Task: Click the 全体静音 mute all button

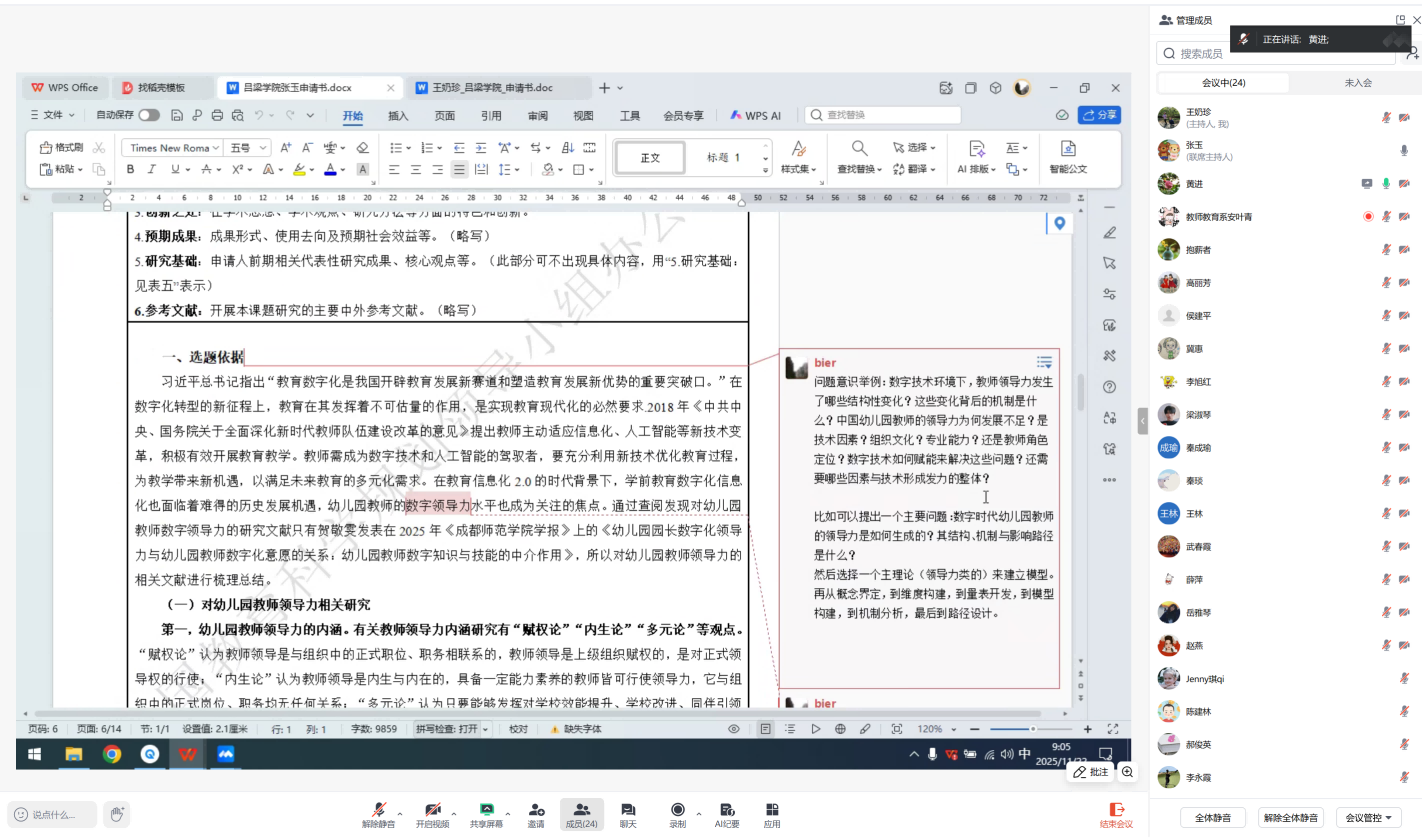Action: point(1211,818)
